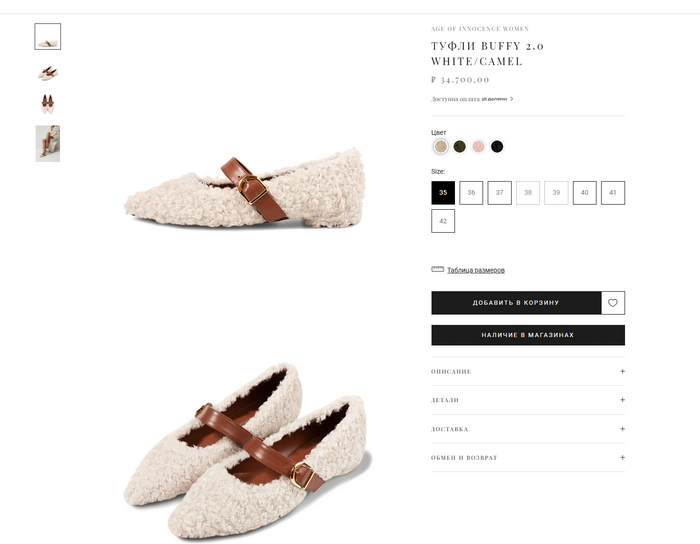
Task: Click the plus icon next to Детали
Action: point(622,400)
